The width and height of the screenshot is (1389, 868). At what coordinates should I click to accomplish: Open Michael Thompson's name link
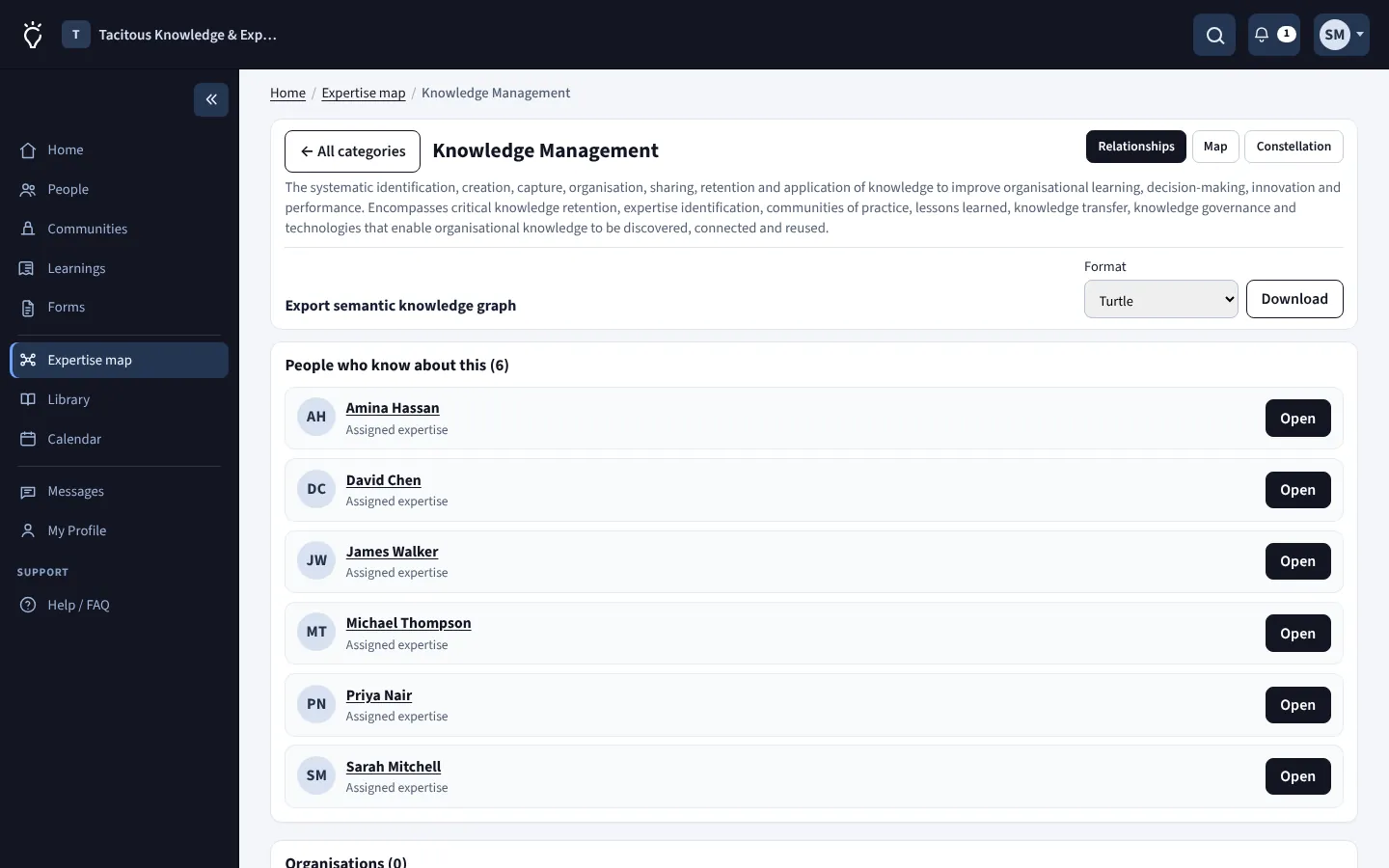click(409, 623)
